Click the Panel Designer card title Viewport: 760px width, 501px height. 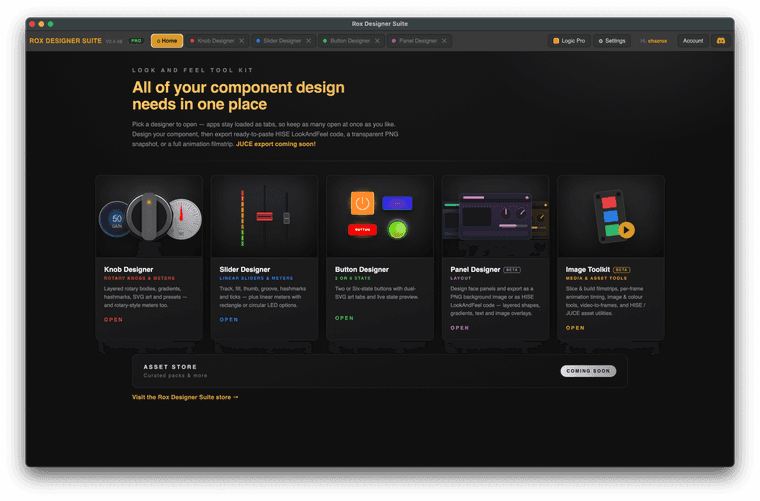tap(475, 269)
